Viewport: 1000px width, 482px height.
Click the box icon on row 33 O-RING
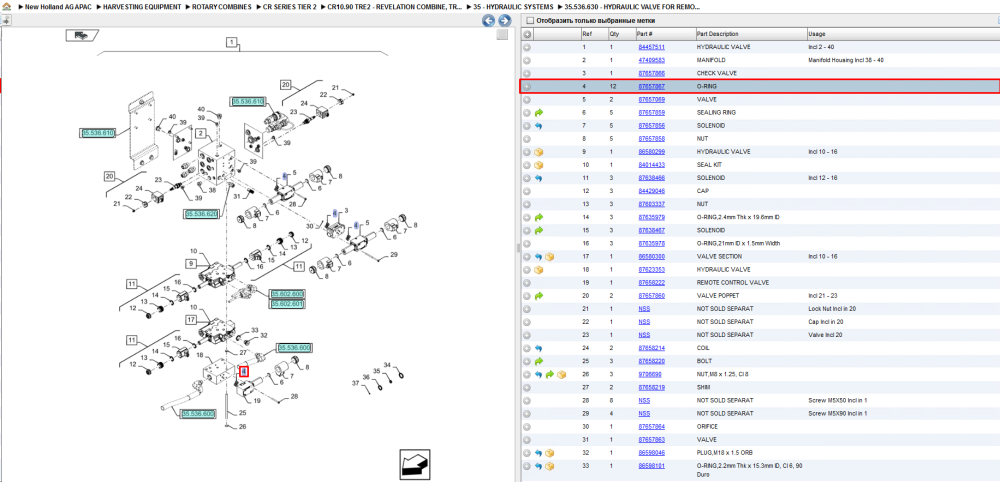coord(550,466)
